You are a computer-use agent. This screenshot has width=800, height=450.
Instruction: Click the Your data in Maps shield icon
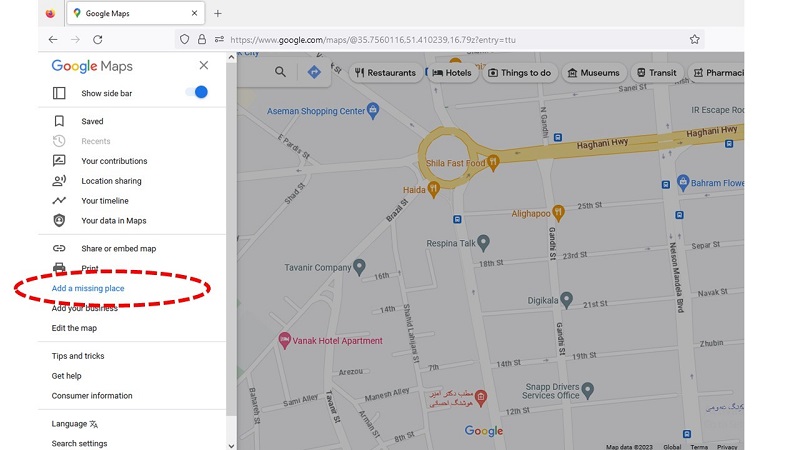pyautogui.click(x=59, y=220)
